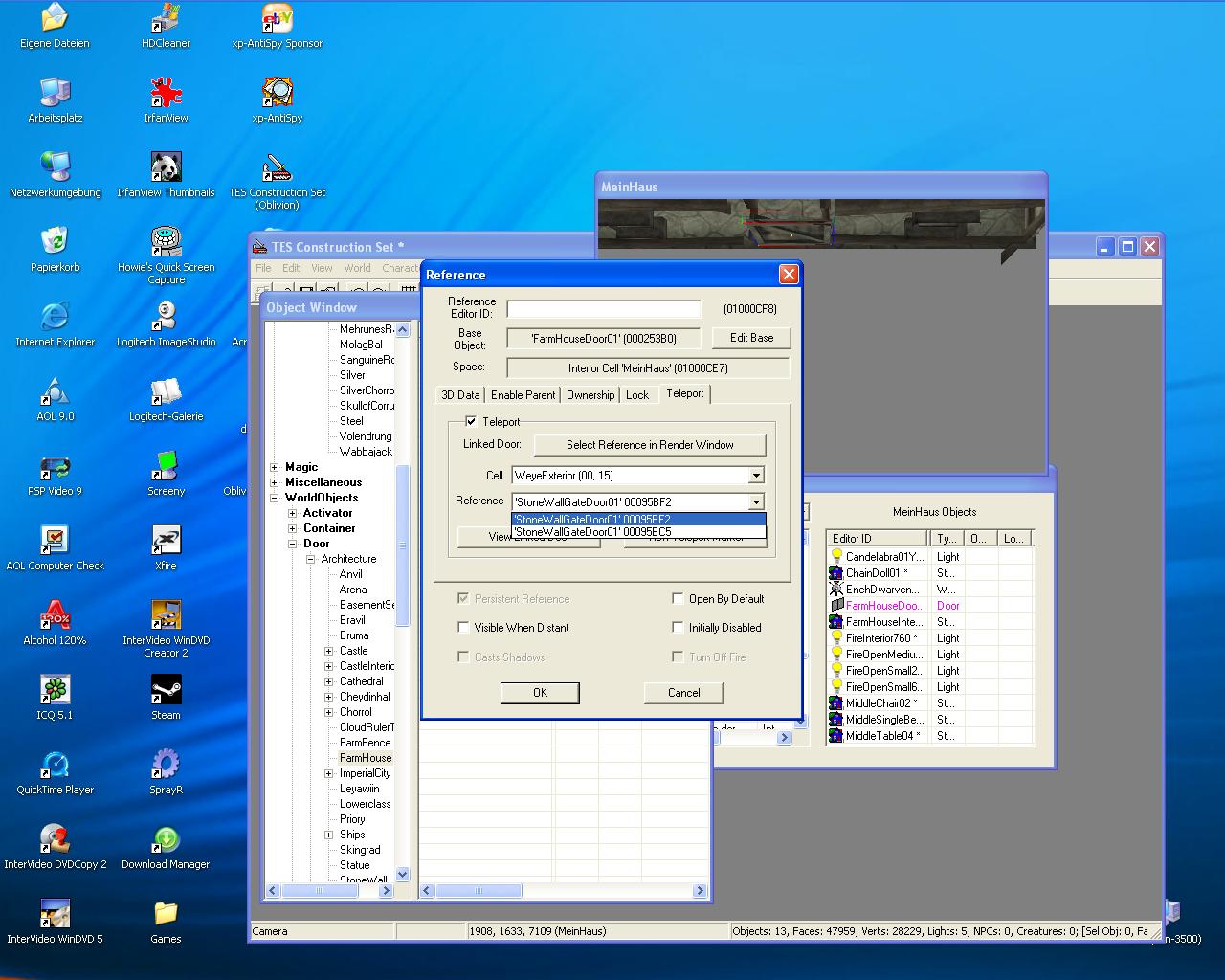Image resolution: width=1225 pixels, height=980 pixels.
Task: Collapse the Door tree node
Action: [293, 544]
